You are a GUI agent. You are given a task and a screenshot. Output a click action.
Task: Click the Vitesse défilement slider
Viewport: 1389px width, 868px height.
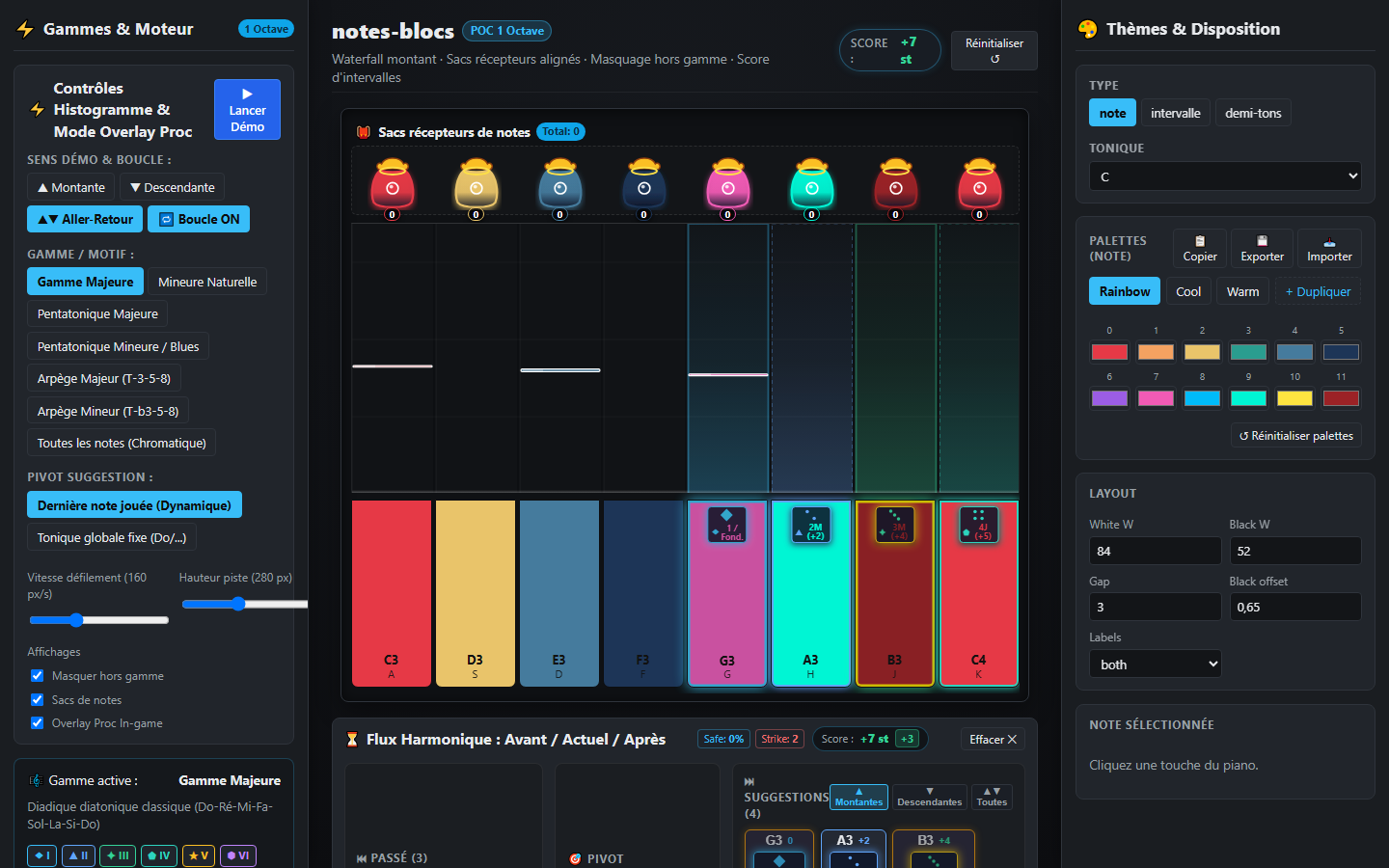[98, 620]
